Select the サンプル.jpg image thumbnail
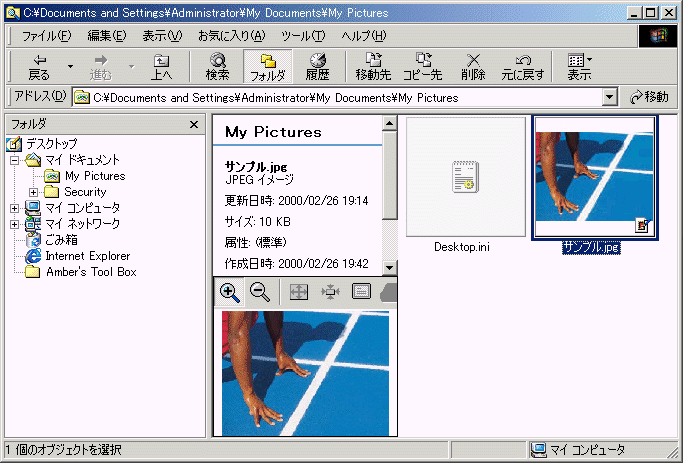 [x=595, y=177]
